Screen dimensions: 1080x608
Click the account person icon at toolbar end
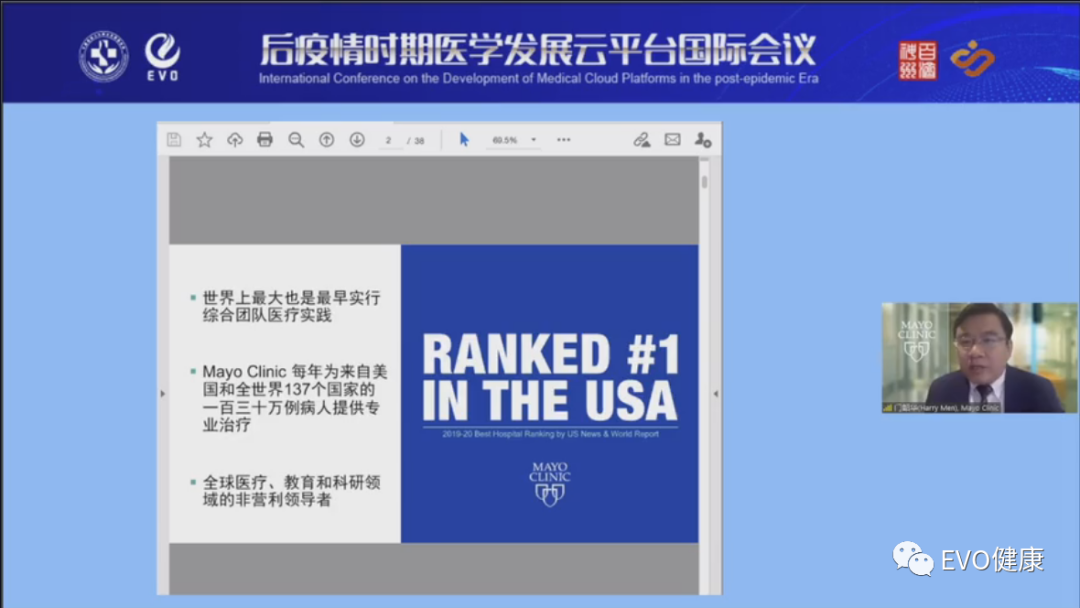tap(703, 142)
